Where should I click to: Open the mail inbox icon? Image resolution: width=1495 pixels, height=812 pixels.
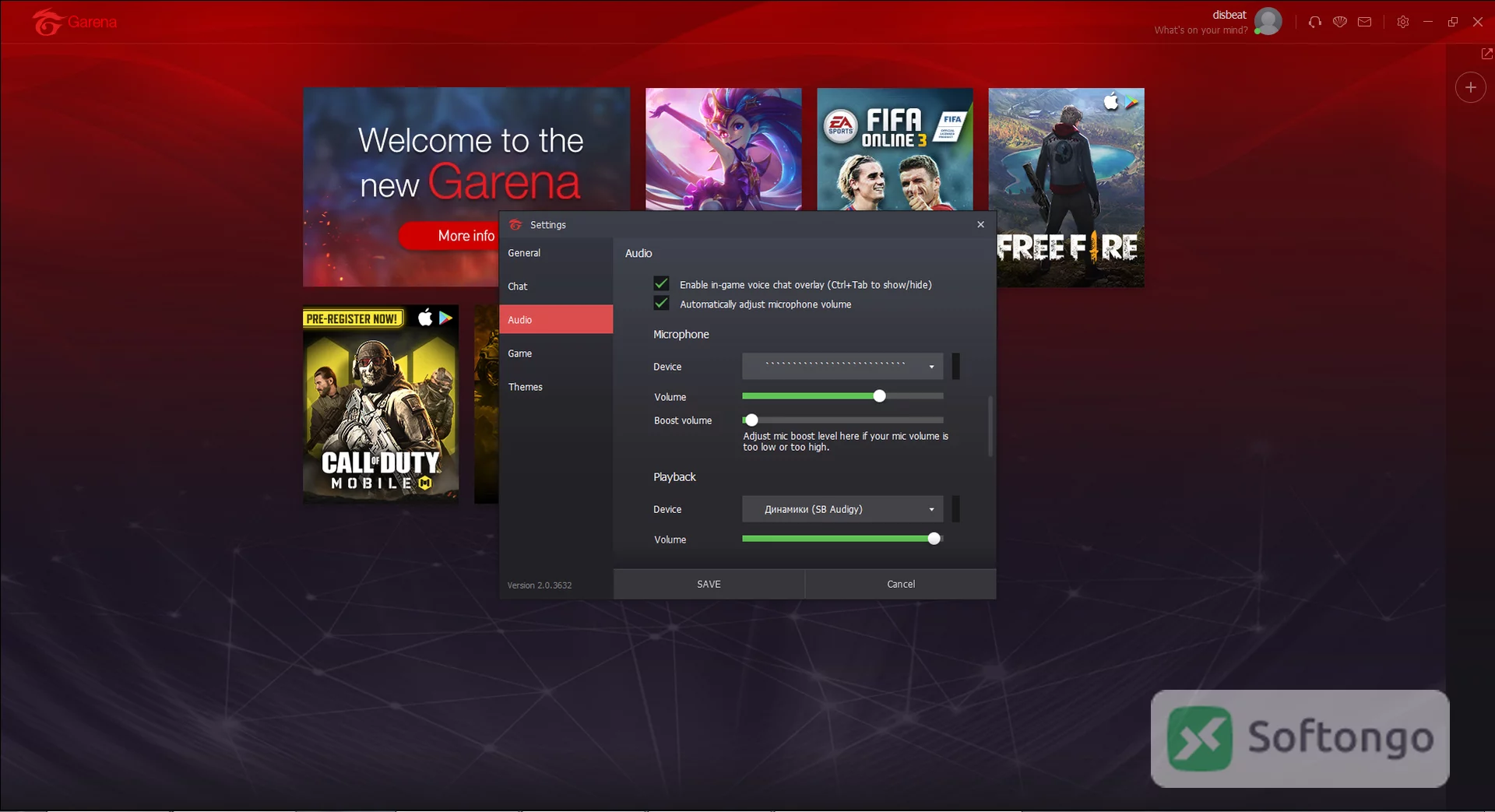click(x=1365, y=22)
